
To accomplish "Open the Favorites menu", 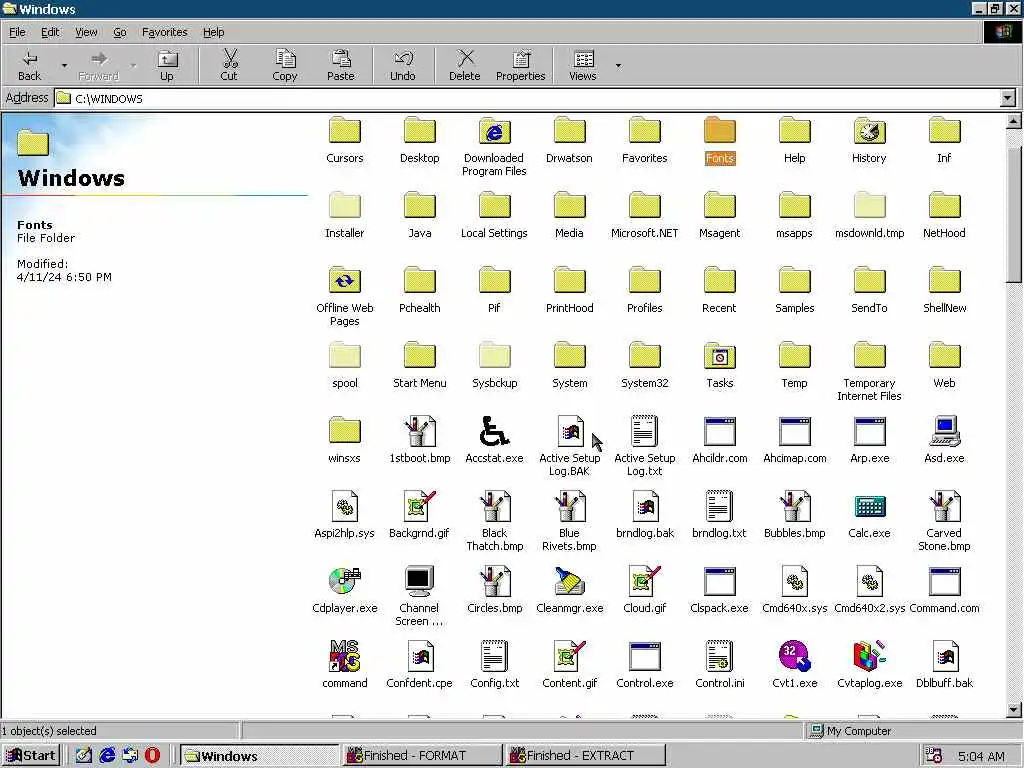I will pos(165,32).
